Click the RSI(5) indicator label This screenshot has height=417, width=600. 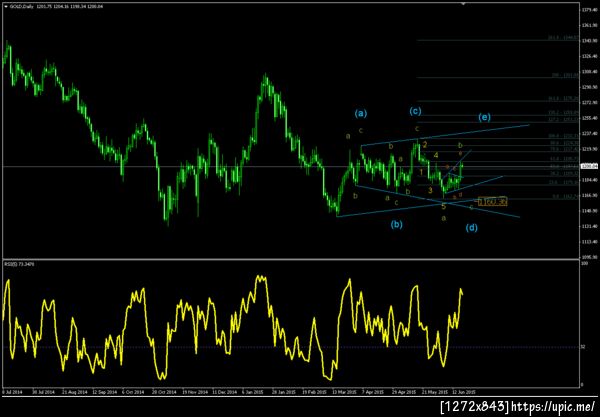(19, 264)
